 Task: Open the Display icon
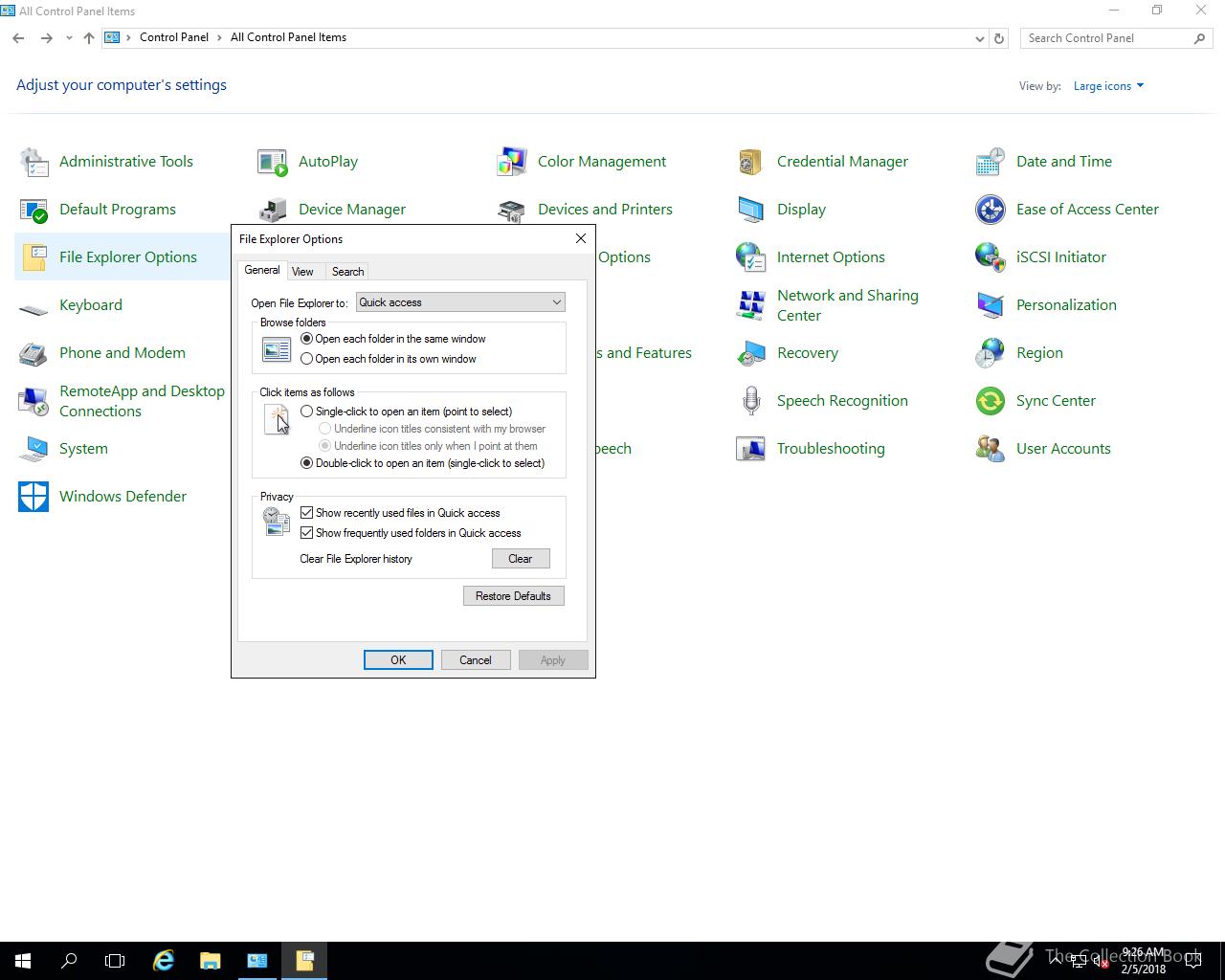(x=751, y=210)
